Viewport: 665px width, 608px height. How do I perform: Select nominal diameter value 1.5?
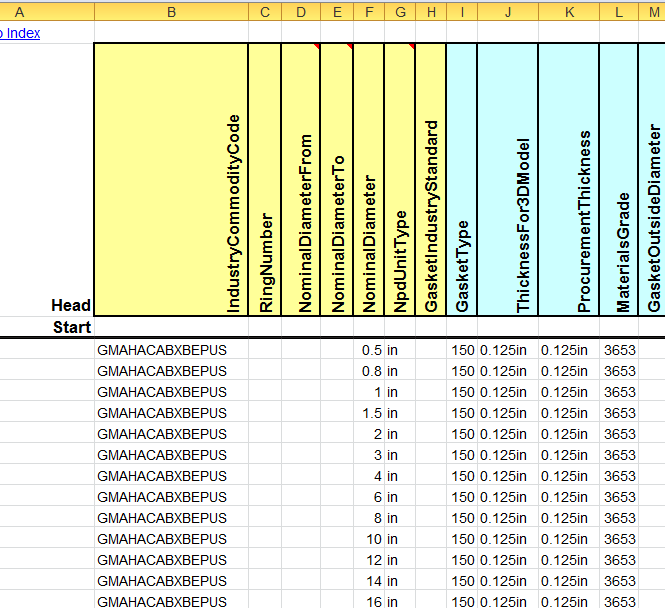click(x=369, y=413)
